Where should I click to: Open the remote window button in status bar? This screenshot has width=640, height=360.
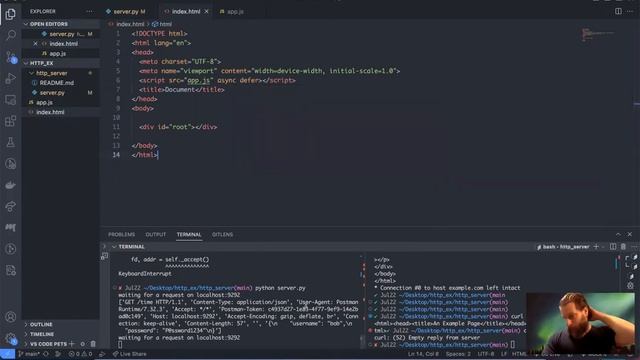[x=7, y=354]
